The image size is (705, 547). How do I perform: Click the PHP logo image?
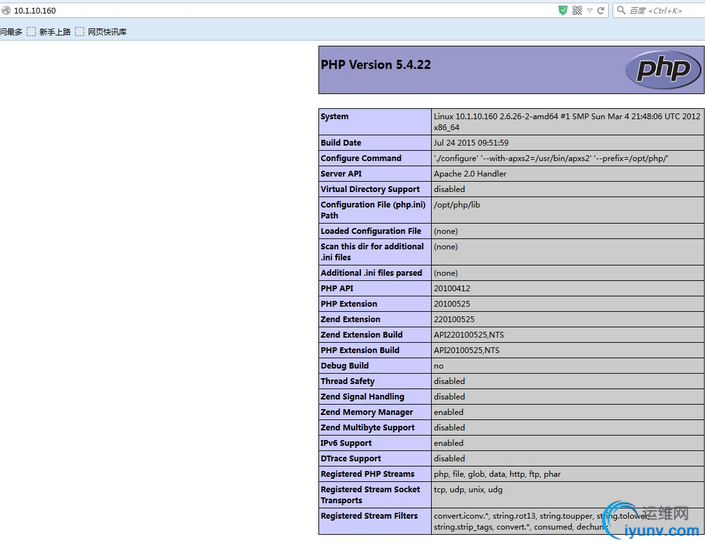[663, 70]
